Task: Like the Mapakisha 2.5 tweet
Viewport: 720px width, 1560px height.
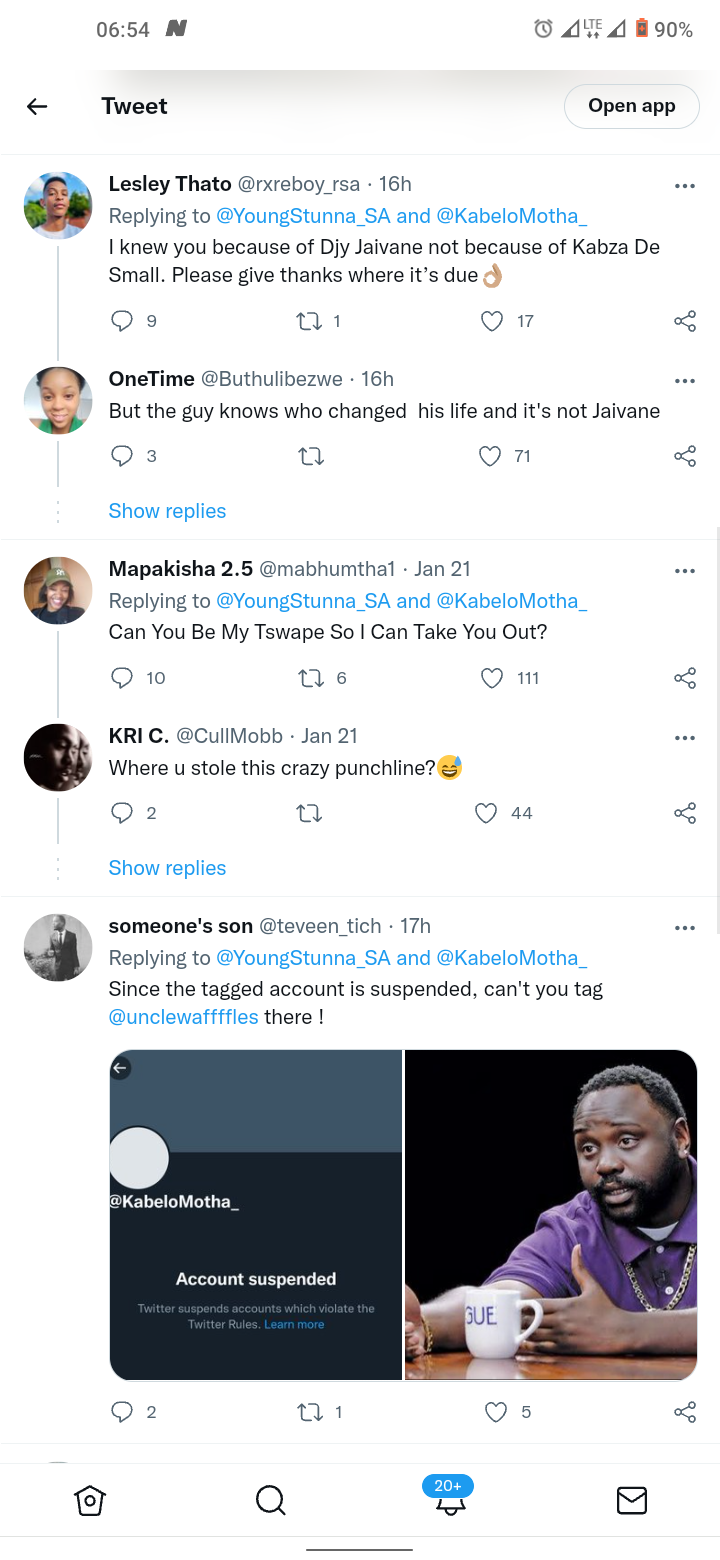Action: (x=492, y=678)
